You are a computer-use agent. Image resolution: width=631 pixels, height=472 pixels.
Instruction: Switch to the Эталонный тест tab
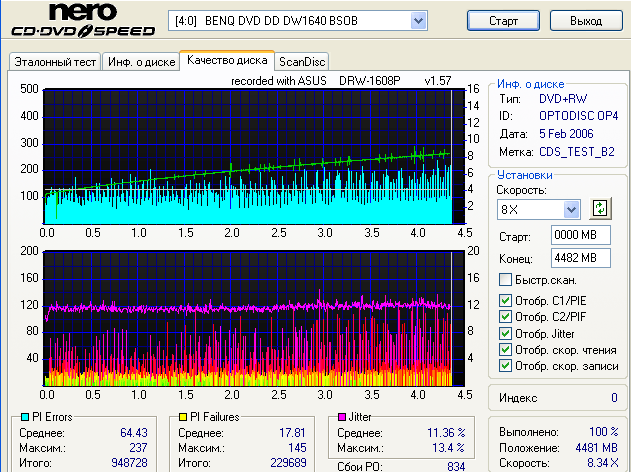point(55,62)
